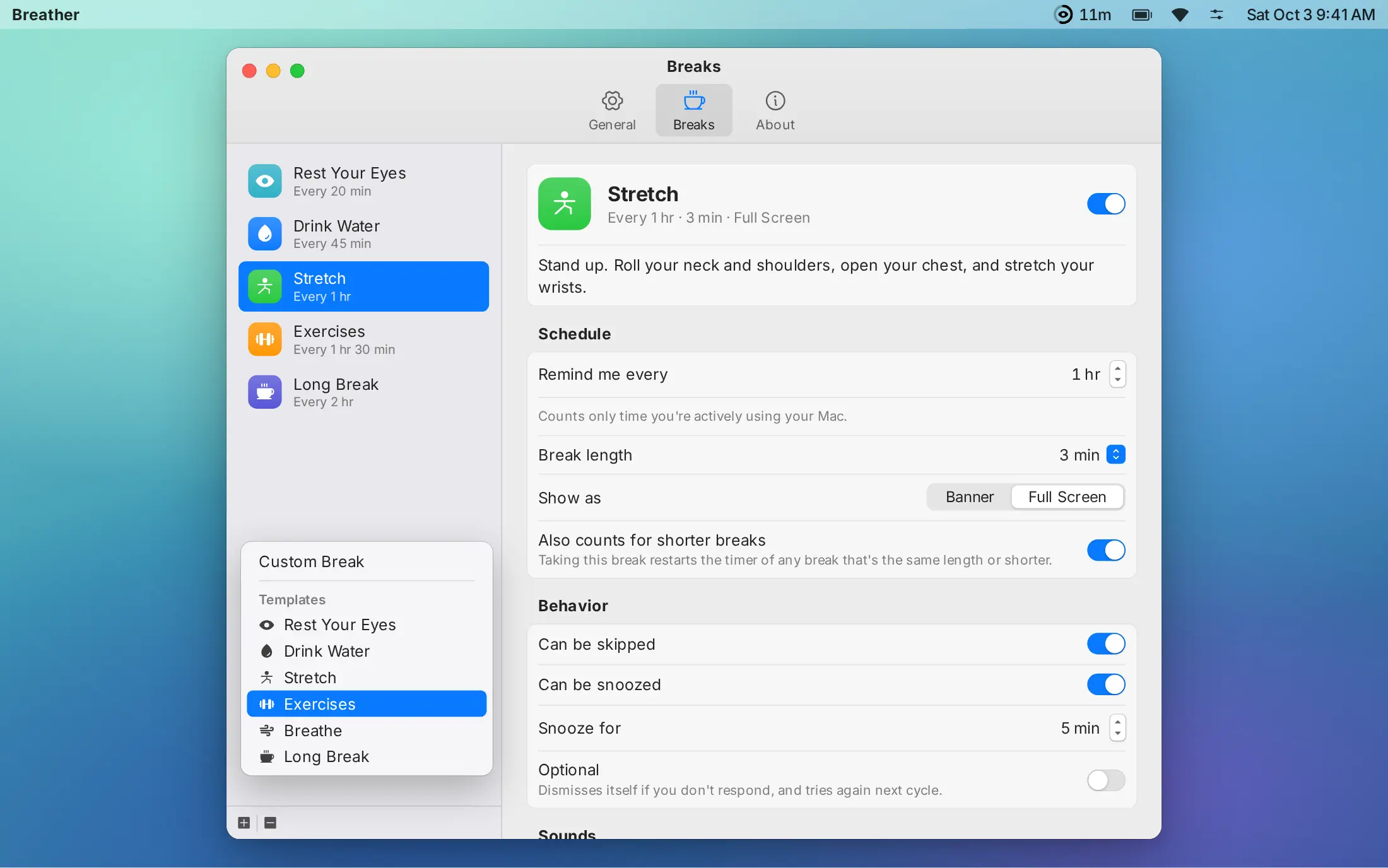Disable the Stretch break main toggle
The image size is (1388, 868).
coord(1106,204)
